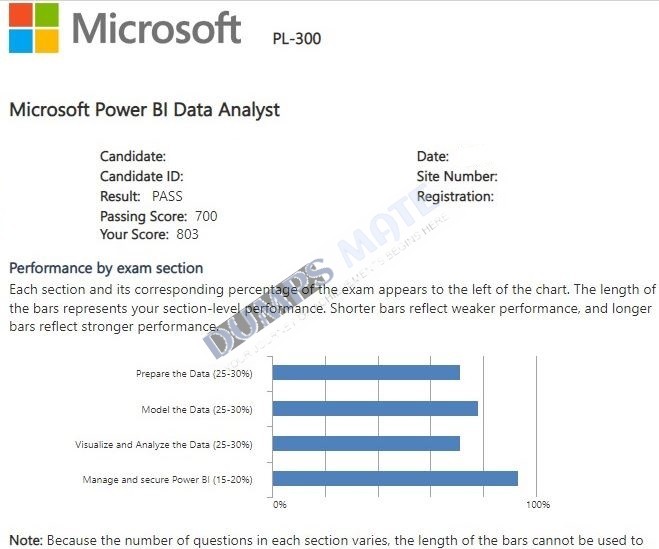Click the Microsoft wordmark text

(x=156, y=28)
